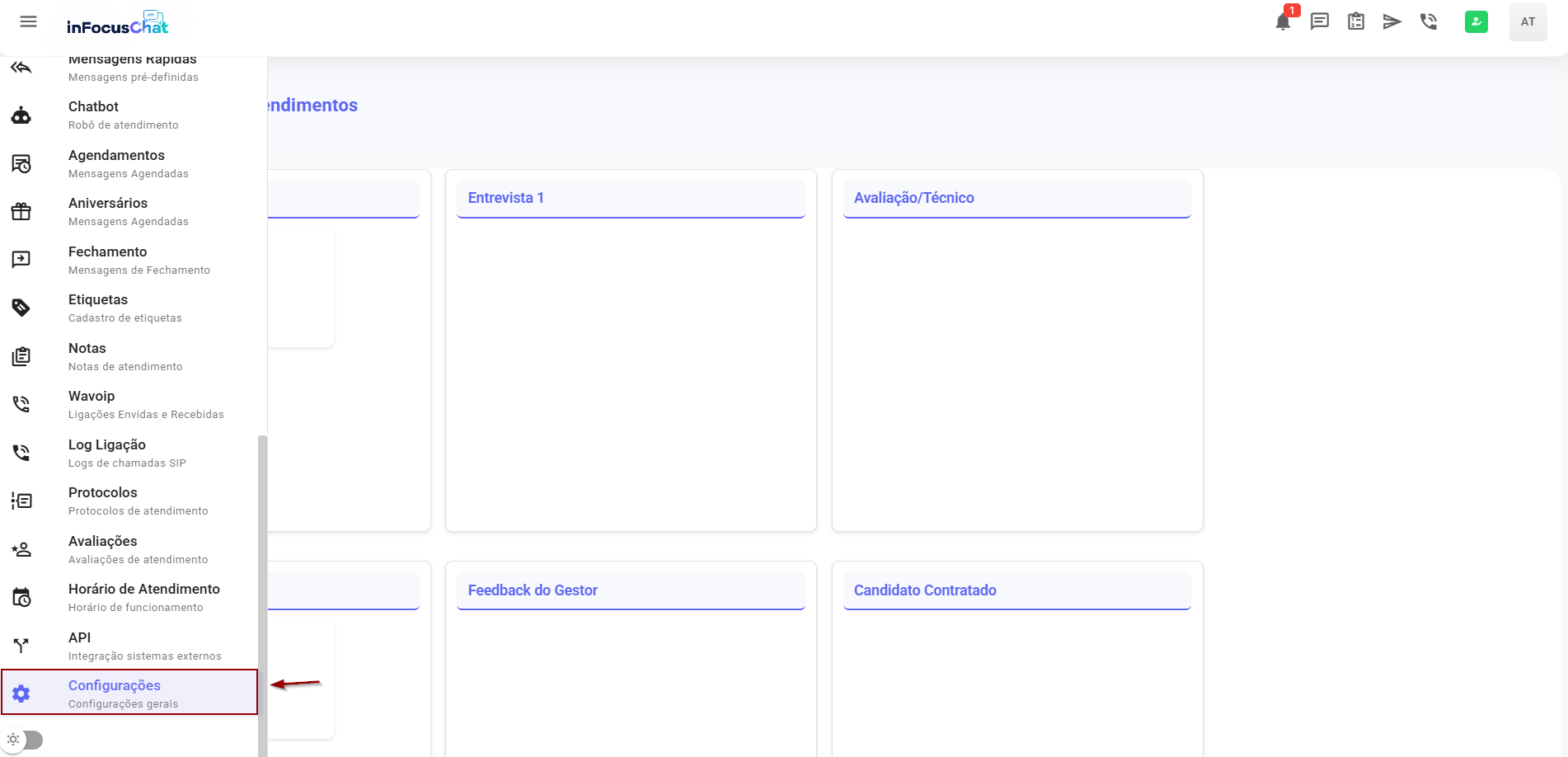Open the phone call icon in header
Viewport: 1568px width, 757px height.
[x=1429, y=21]
